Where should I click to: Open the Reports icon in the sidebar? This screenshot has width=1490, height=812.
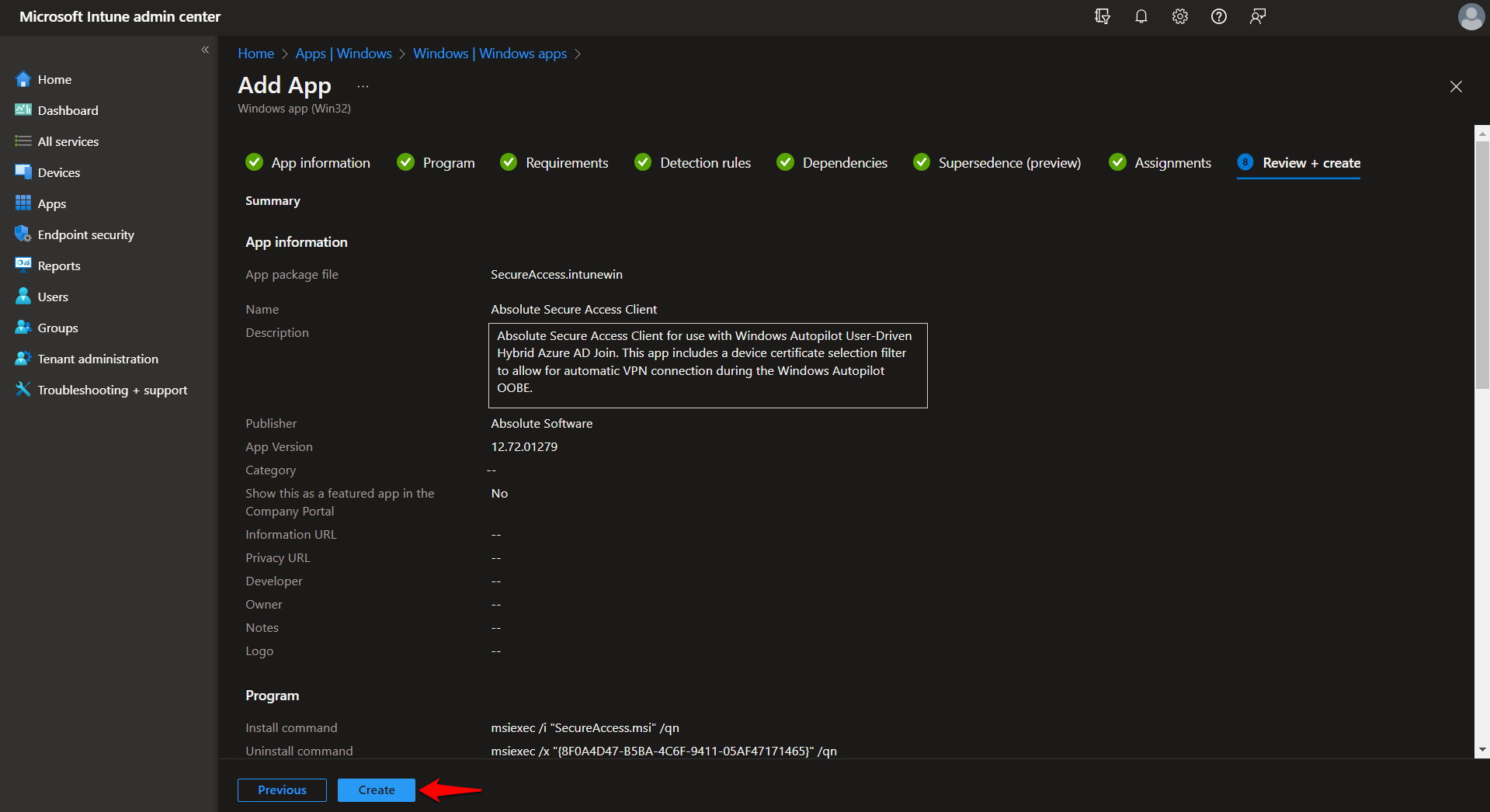(x=23, y=265)
